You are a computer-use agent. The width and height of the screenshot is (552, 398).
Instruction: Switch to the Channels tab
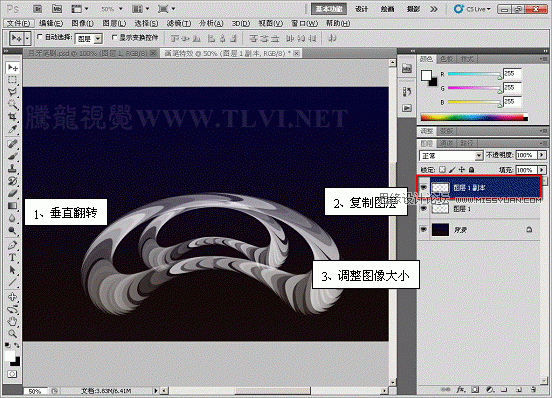coord(447,143)
